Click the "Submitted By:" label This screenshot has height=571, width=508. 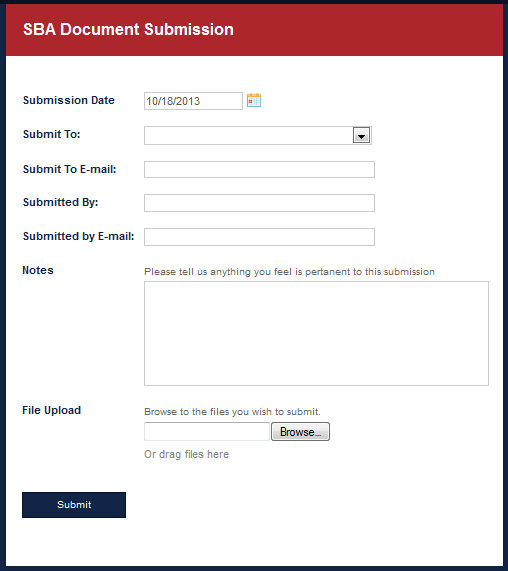coord(60,202)
